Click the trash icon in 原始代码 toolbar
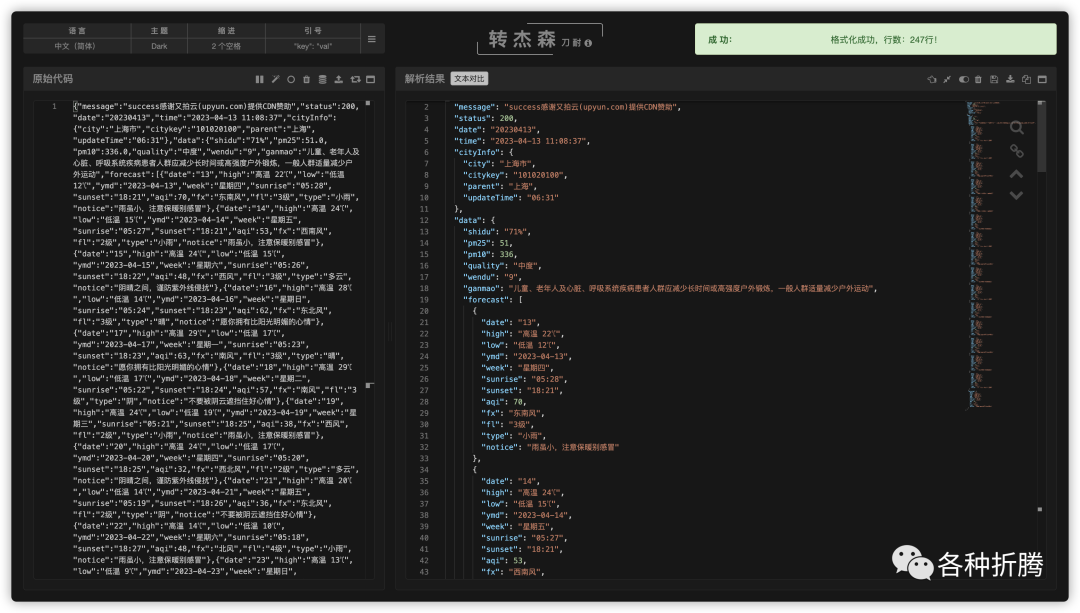 click(307, 79)
